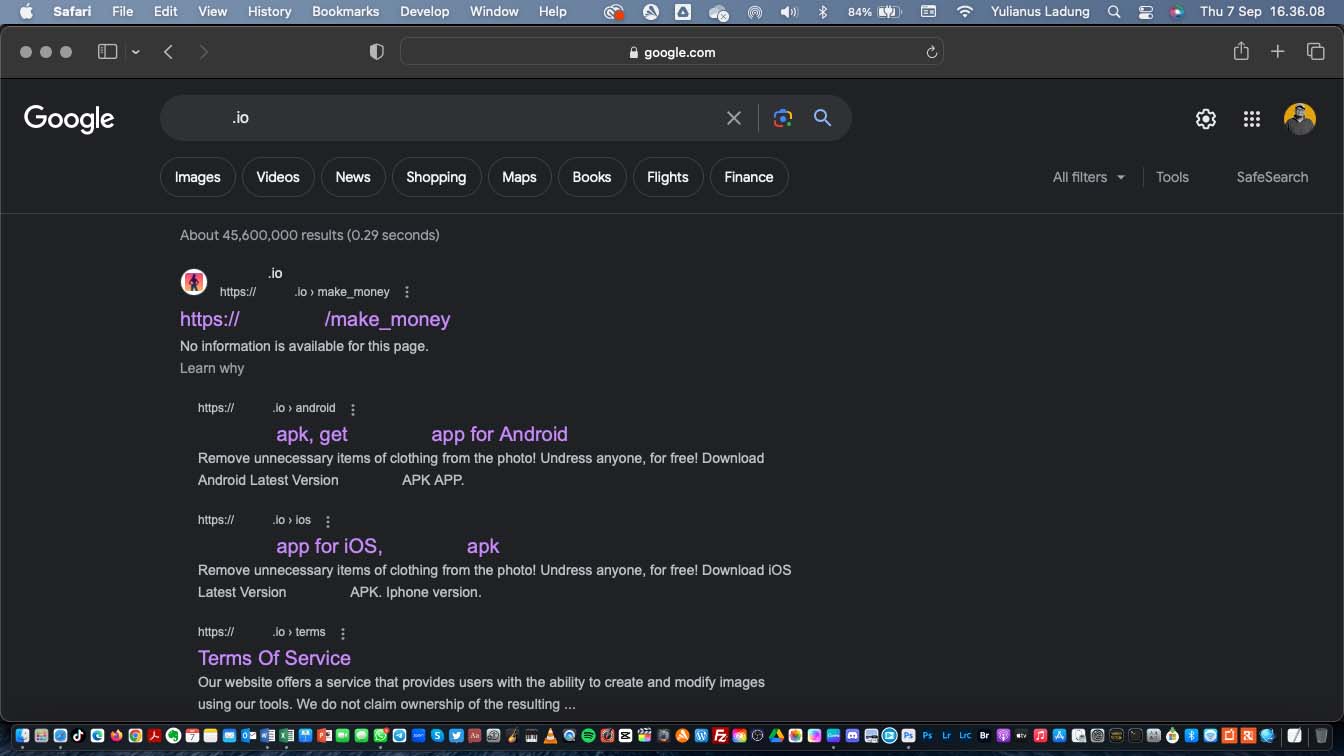Expand the All filters dropdown
The image size is (1344, 756).
[1088, 177]
